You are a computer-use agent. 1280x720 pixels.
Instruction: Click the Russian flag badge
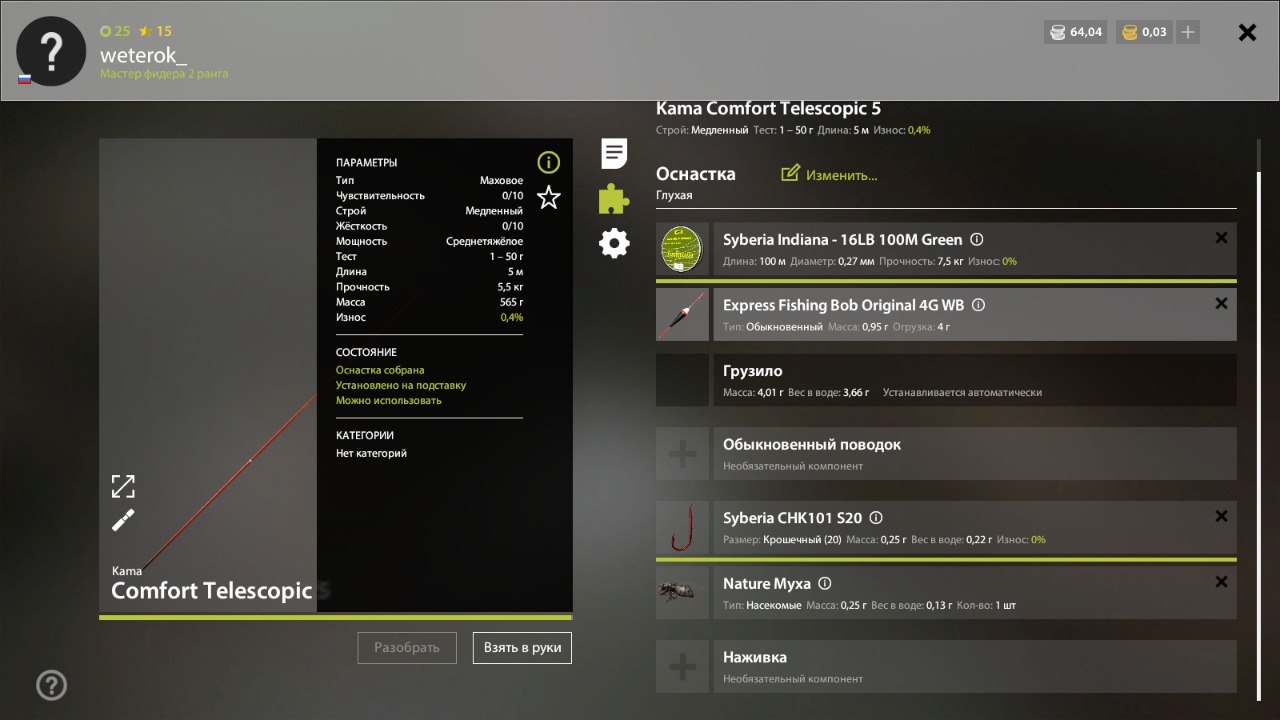pyautogui.click(x=24, y=79)
